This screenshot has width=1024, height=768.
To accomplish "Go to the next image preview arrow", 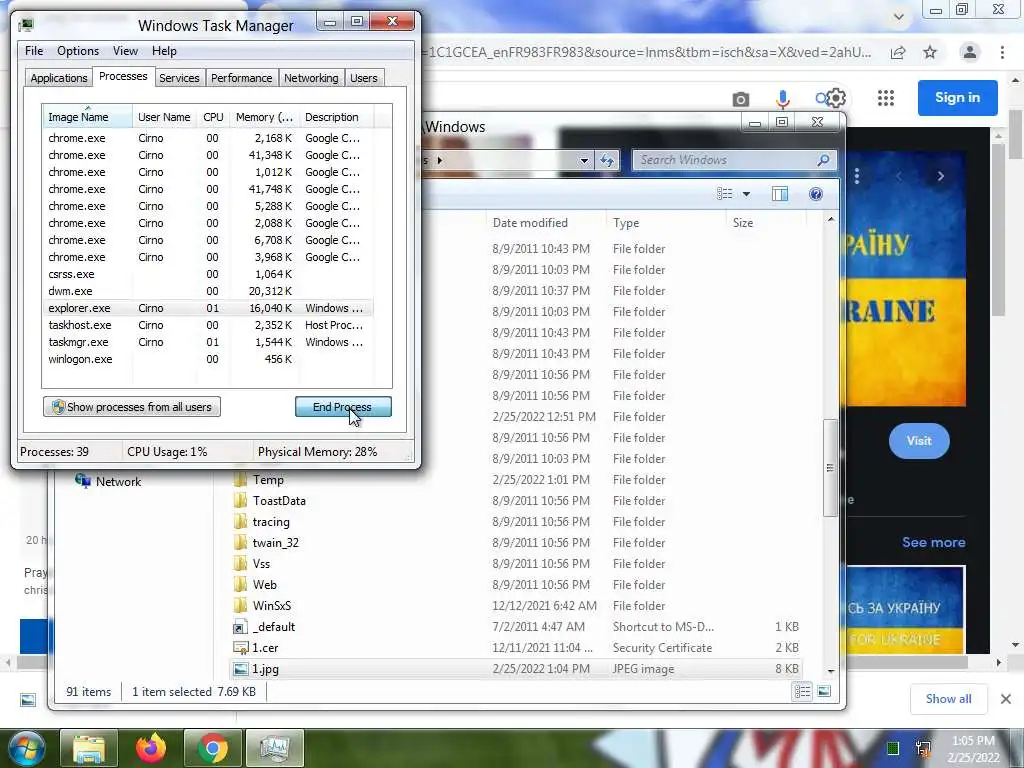I will click(x=940, y=176).
